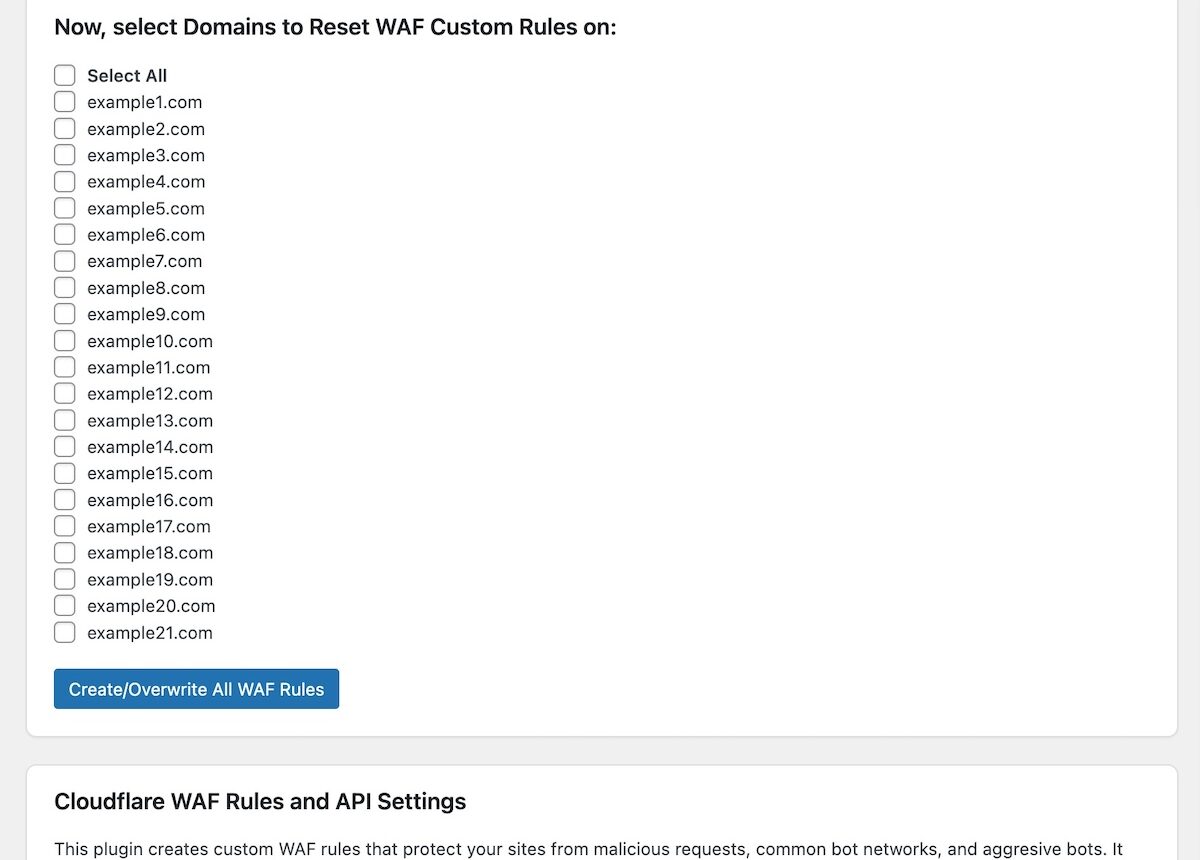Enable example3.com for WAF rule reset

(x=64, y=154)
